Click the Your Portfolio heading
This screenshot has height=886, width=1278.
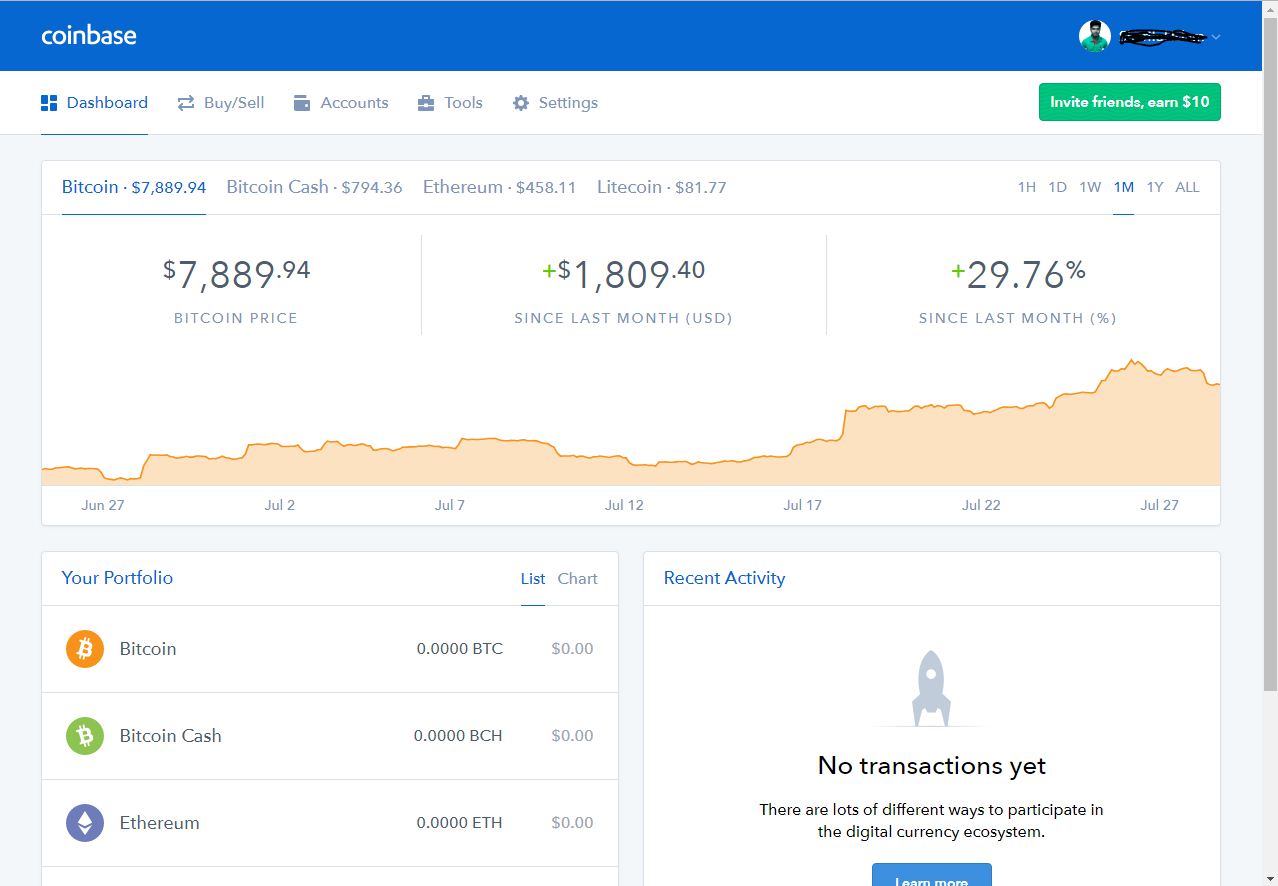[117, 578]
